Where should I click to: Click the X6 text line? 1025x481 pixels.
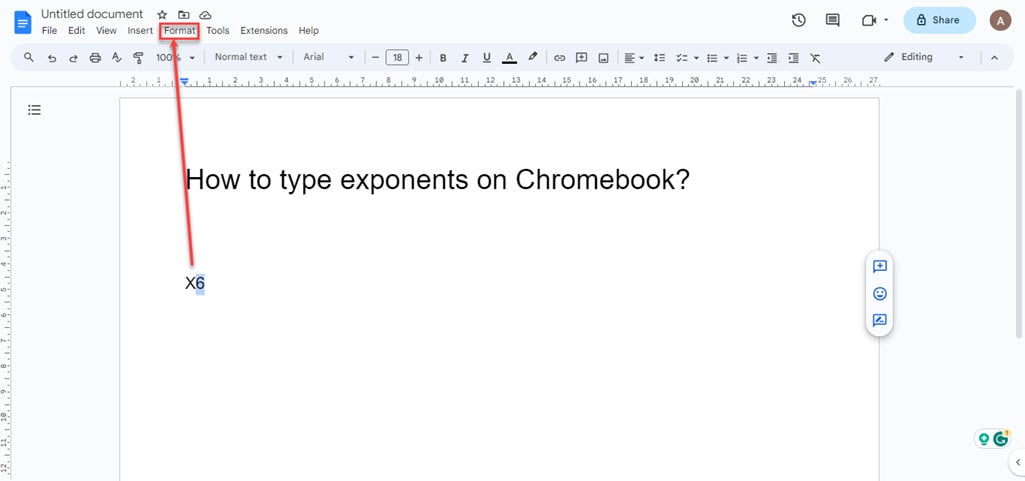click(195, 284)
